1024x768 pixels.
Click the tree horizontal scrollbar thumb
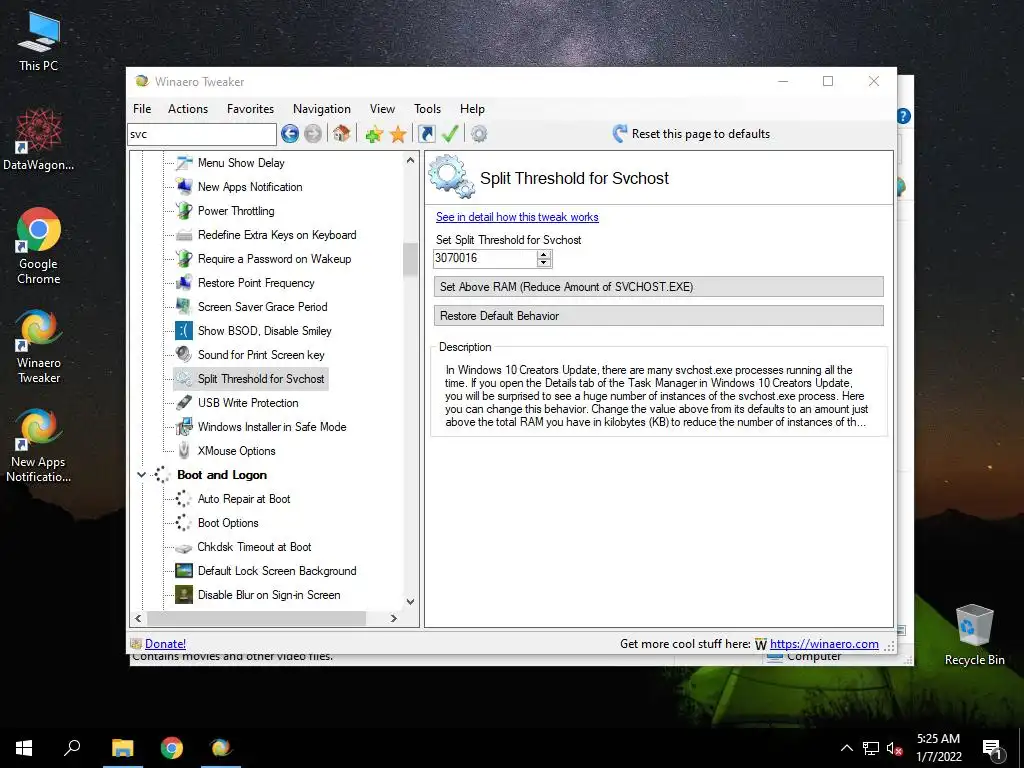click(256, 618)
